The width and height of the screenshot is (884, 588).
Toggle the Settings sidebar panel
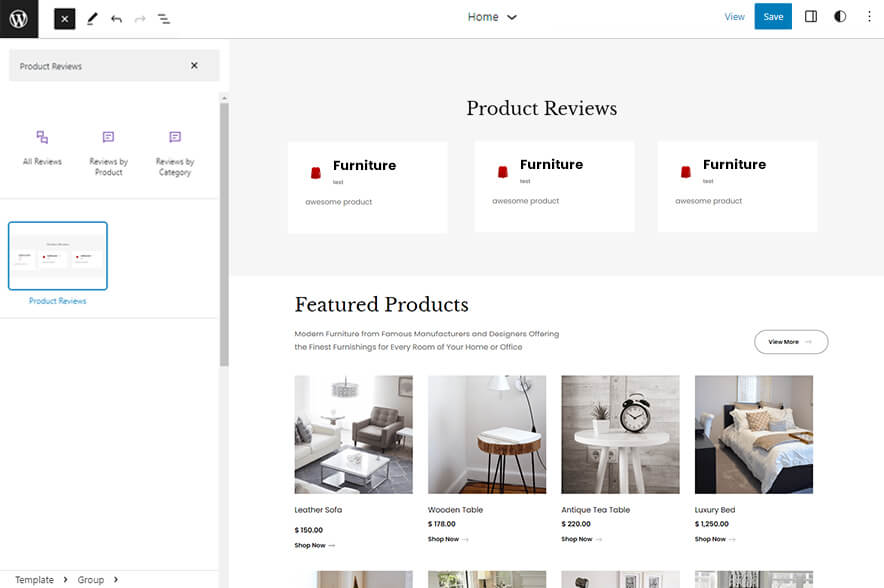pos(811,17)
